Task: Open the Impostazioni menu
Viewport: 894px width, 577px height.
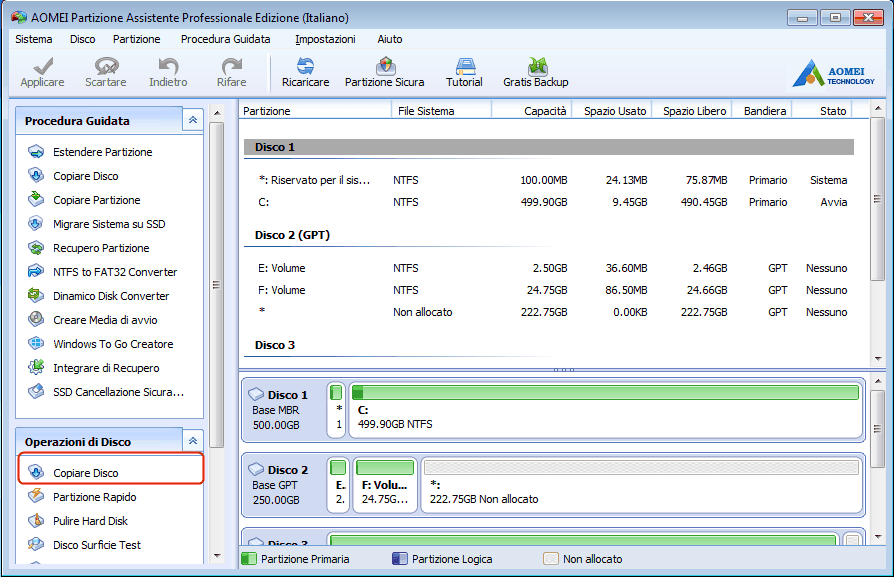Action: pos(325,39)
